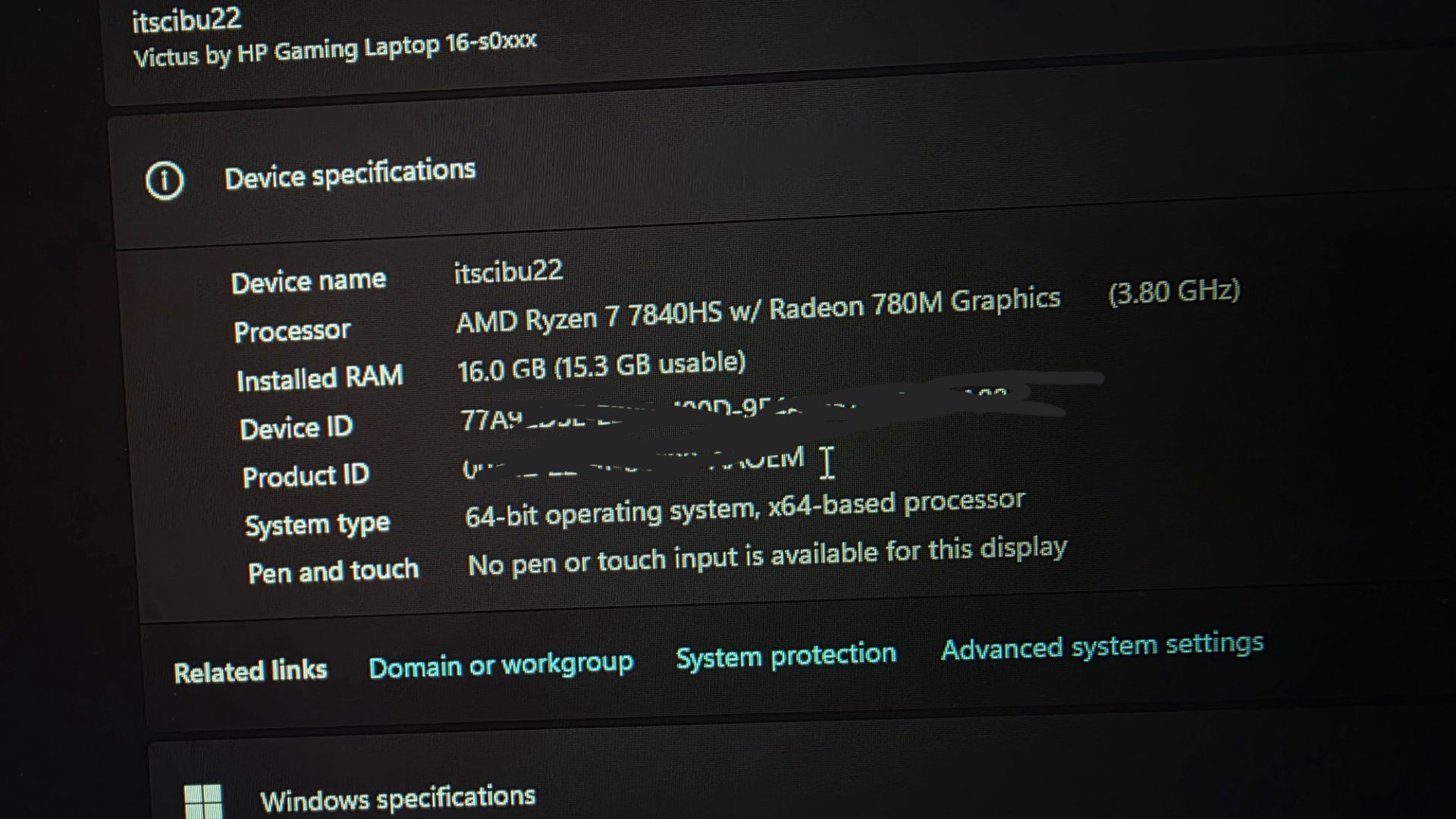Click the Device specifications info icon
The image size is (1456, 819).
point(164,181)
